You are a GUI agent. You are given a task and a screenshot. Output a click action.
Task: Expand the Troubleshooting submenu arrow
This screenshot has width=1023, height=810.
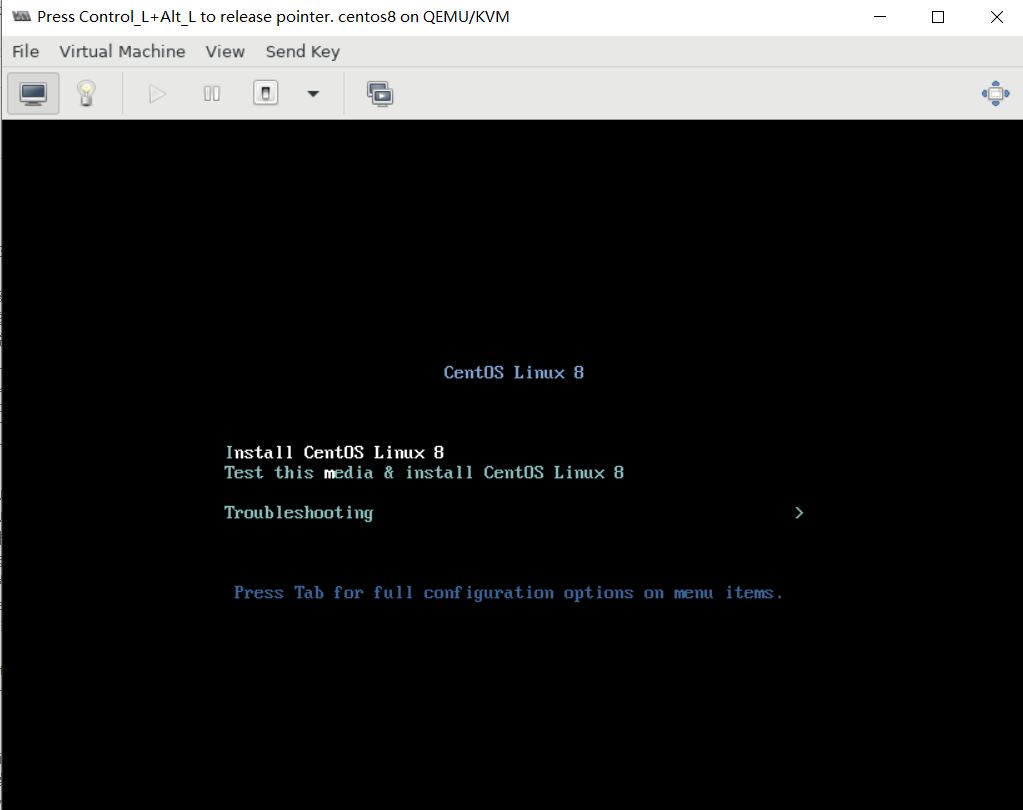pos(799,513)
